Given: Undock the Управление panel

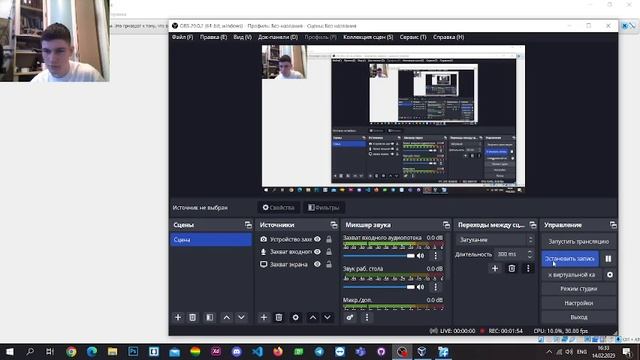Looking at the screenshot, I should click(x=613, y=225).
